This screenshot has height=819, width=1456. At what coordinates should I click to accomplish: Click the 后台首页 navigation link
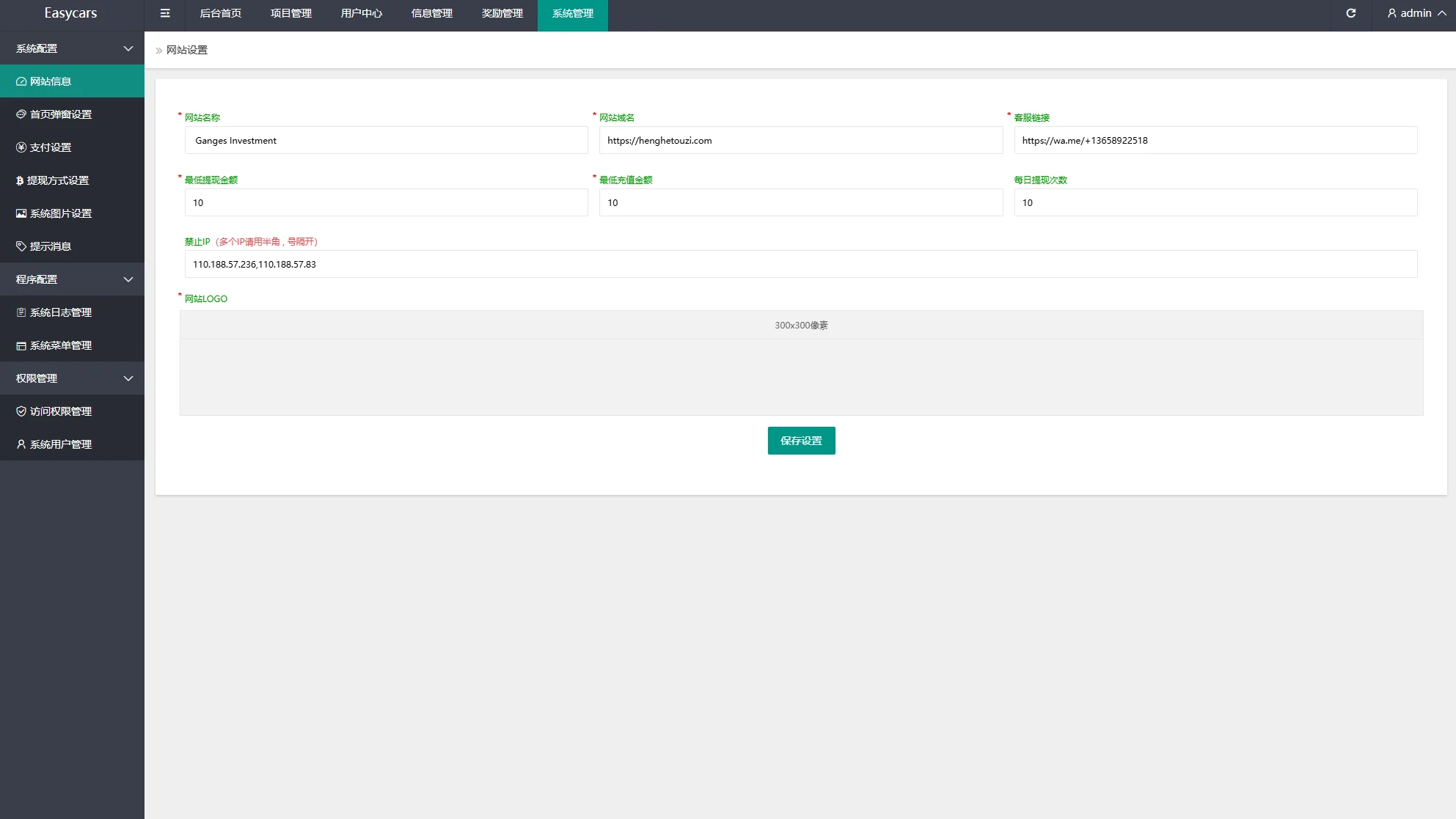(x=220, y=13)
